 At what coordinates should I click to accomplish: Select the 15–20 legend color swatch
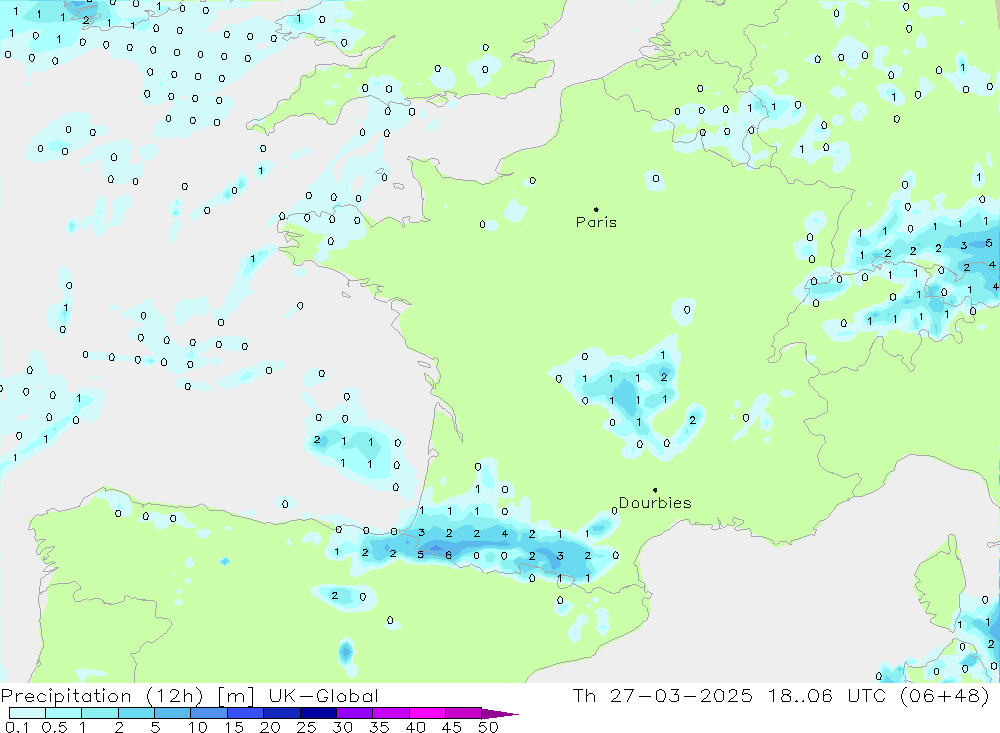click(245, 713)
